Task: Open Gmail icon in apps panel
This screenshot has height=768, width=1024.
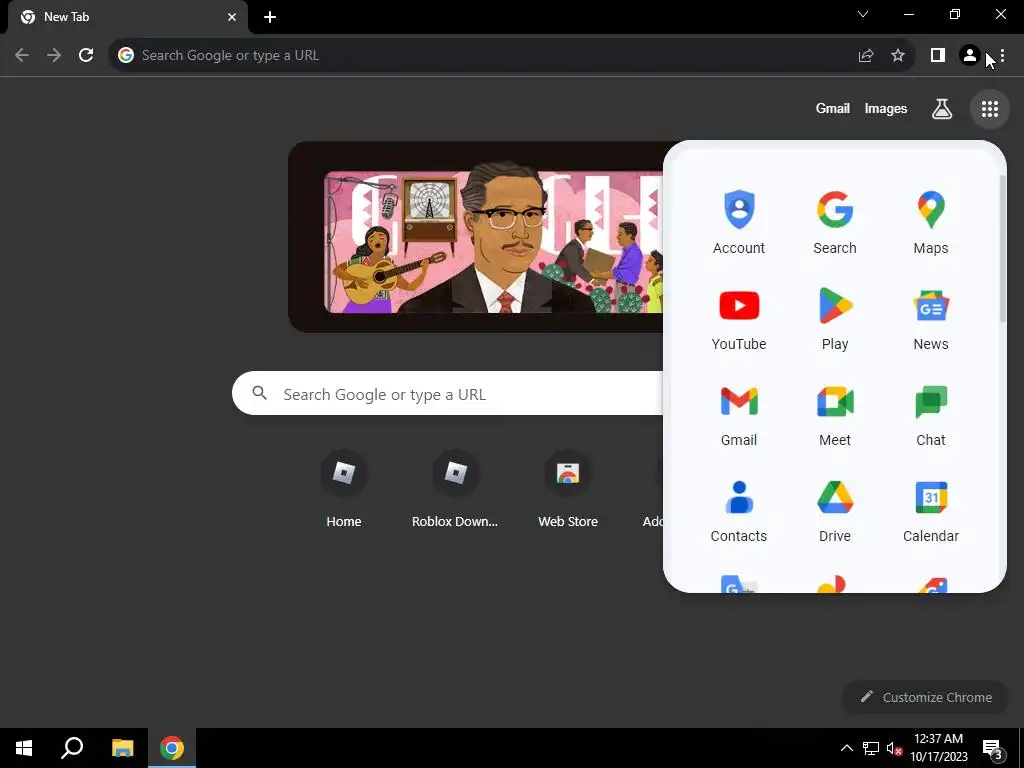Action: point(739,415)
